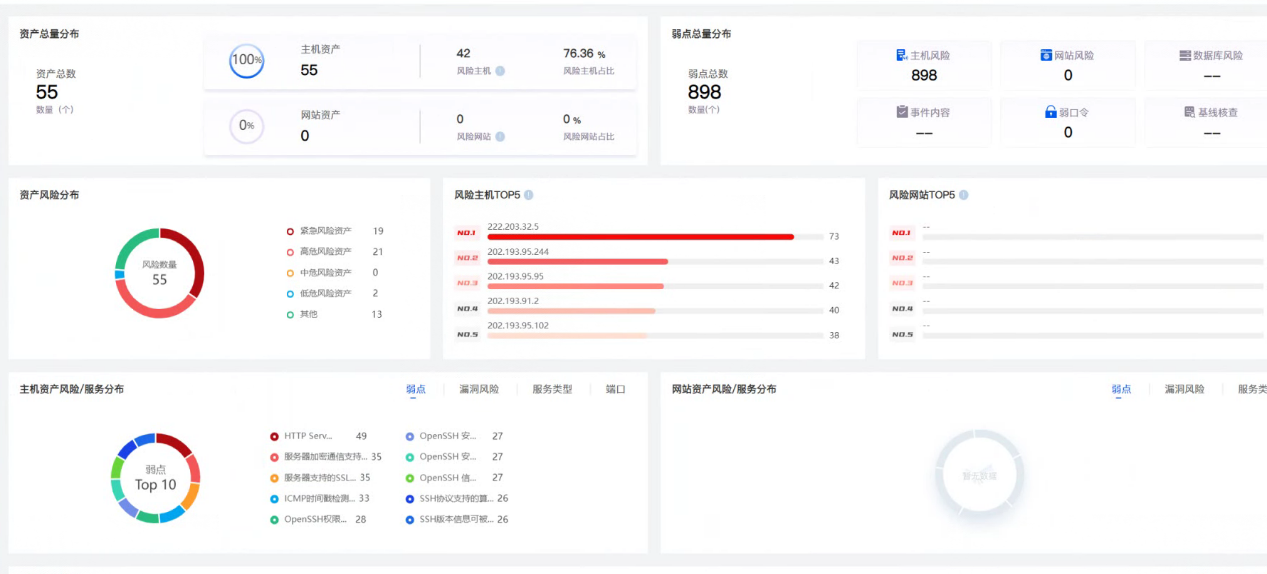
Task: Click info icon beside 风险网站TOP5 title
Action: coord(963,195)
